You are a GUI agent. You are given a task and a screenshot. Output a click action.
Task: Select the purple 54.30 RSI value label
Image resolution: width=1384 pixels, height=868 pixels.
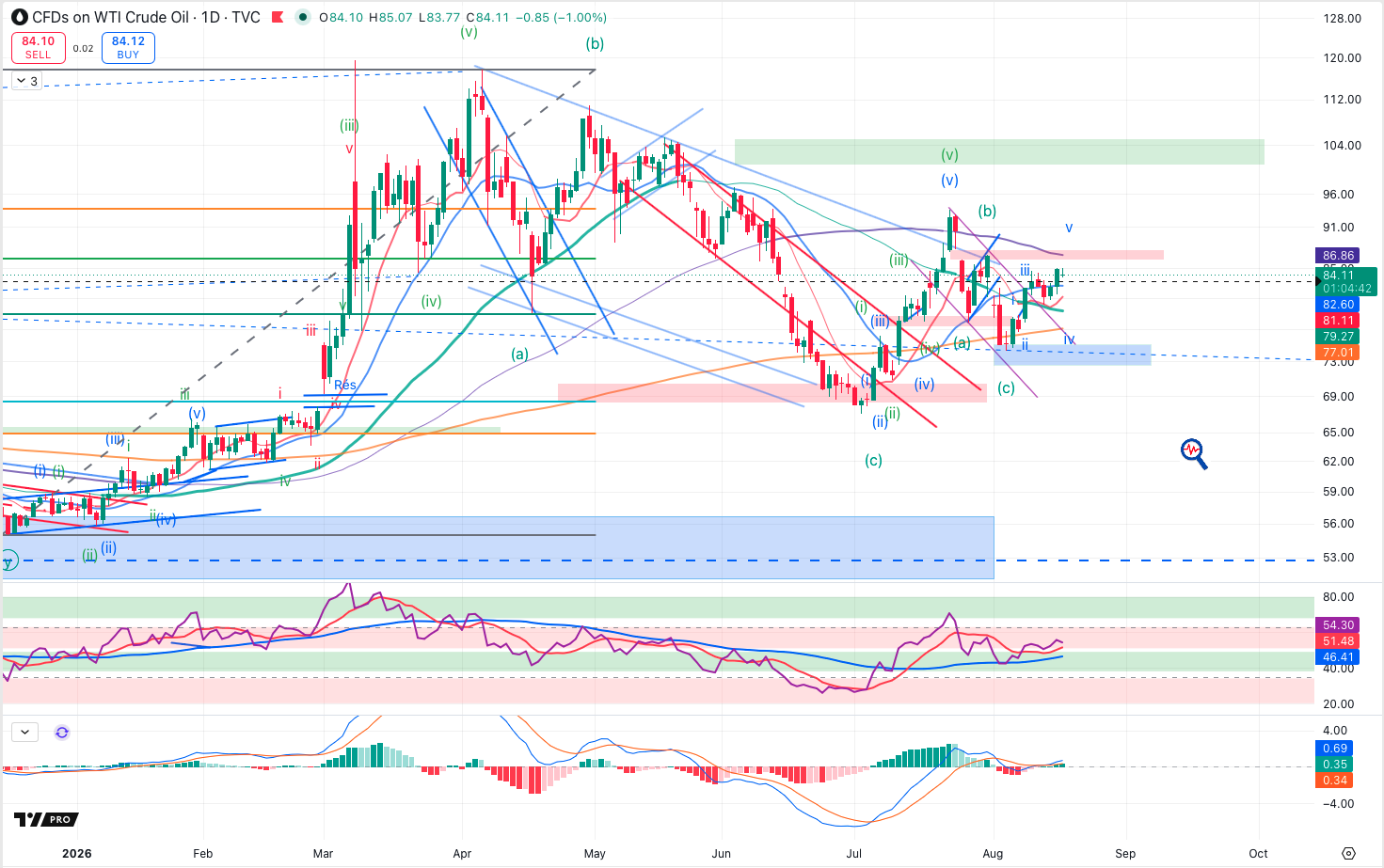pyautogui.click(x=1338, y=625)
